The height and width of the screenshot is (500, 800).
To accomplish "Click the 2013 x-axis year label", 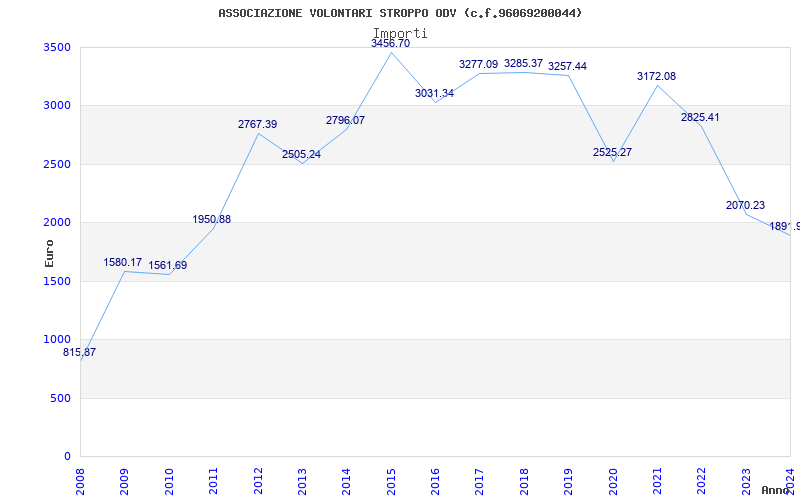I will [302, 481].
